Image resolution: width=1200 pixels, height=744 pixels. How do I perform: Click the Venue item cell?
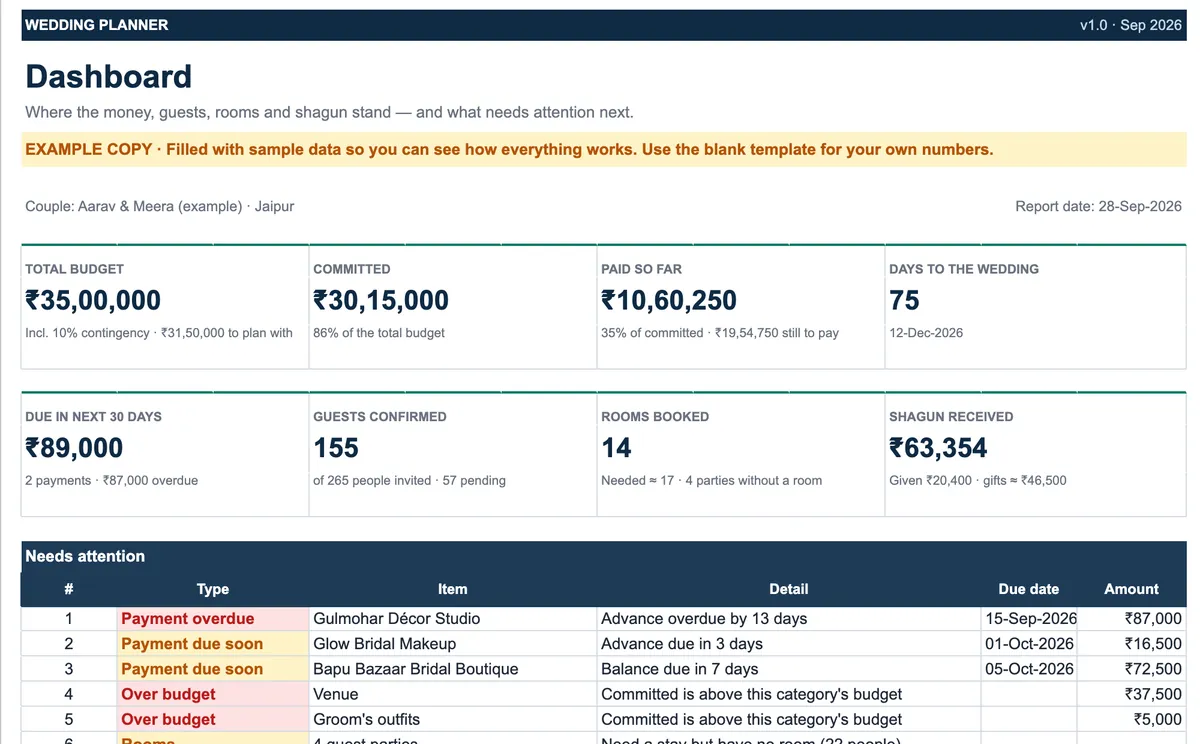453,694
